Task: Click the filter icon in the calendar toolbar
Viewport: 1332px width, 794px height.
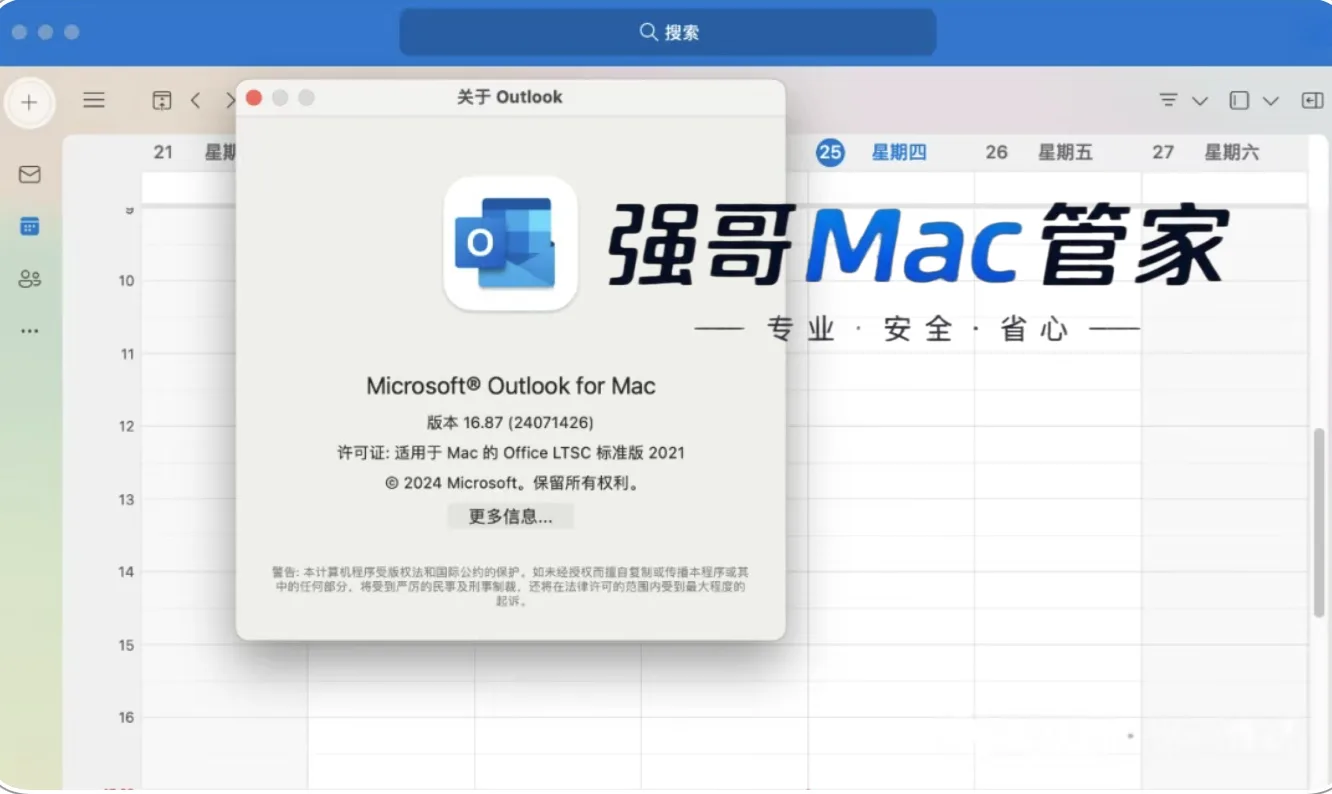Action: click(x=1168, y=100)
